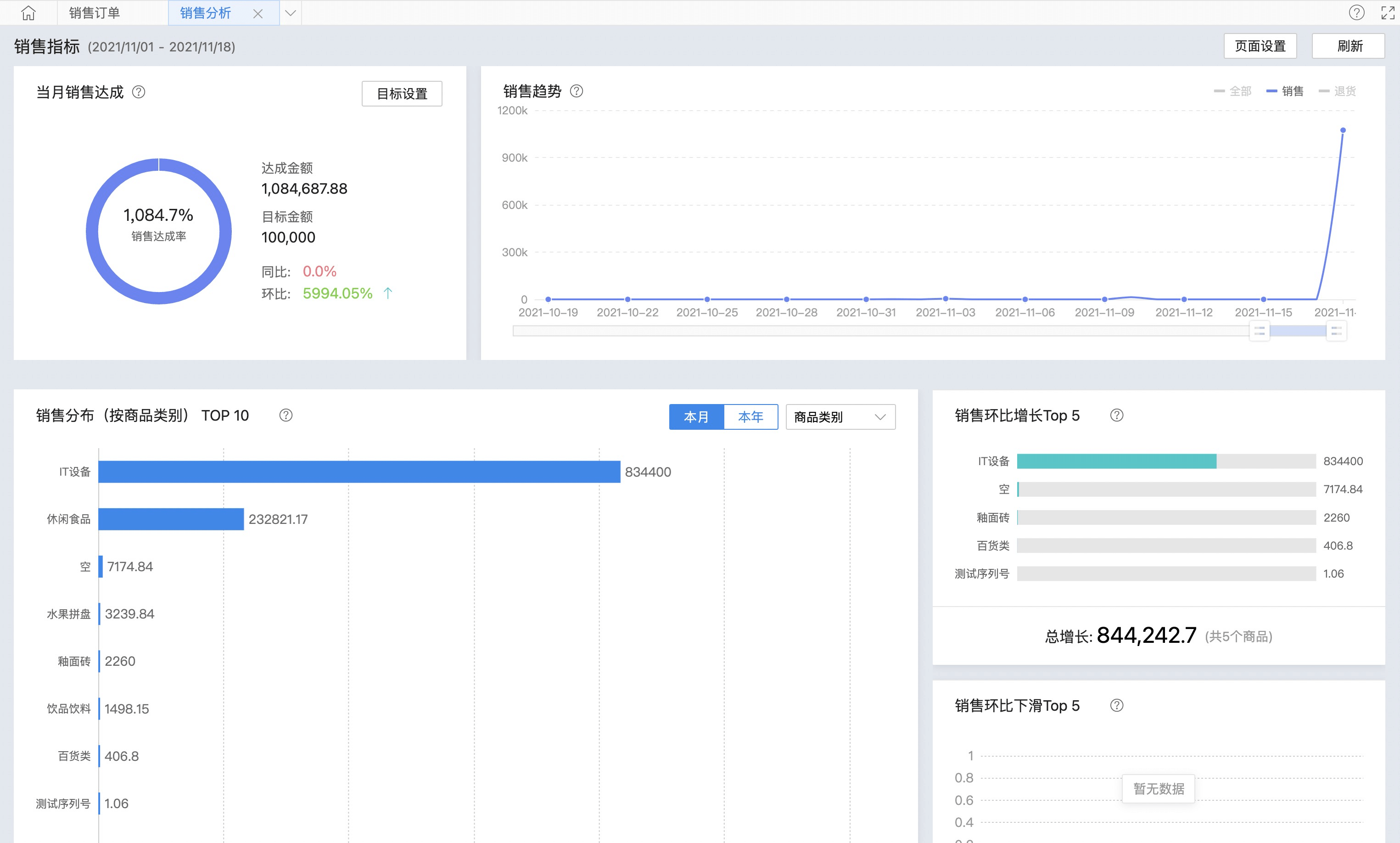1400x843 pixels.
Task: Click the 刷新 button
Action: tap(1348, 46)
